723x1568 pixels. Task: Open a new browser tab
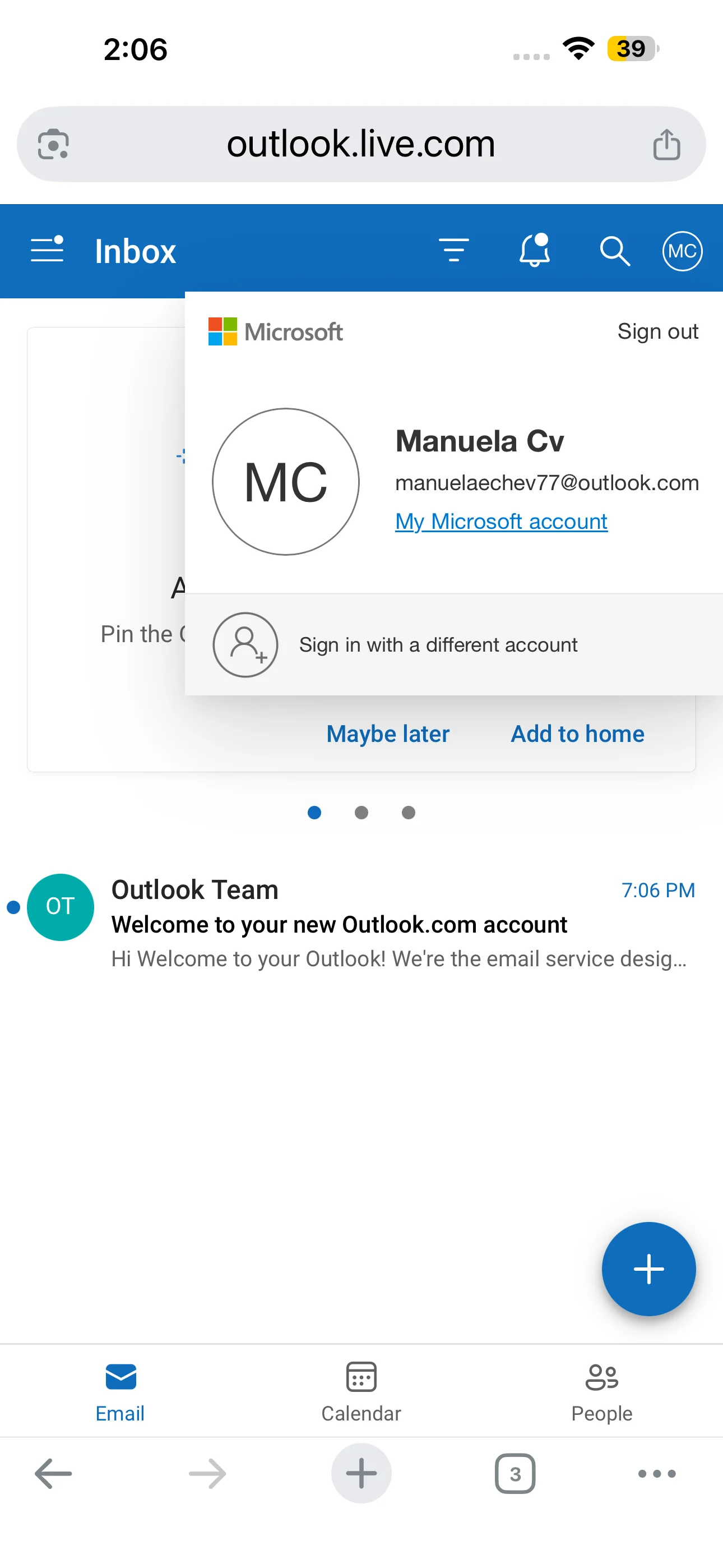coord(361,1474)
